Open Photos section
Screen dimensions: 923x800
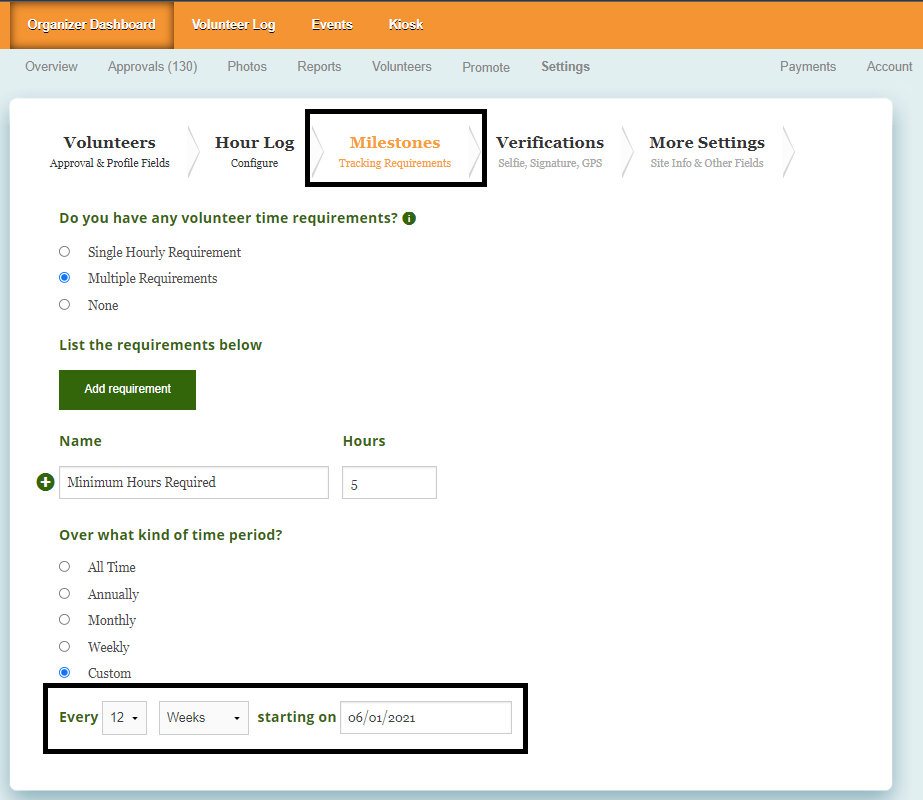coord(247,67)
